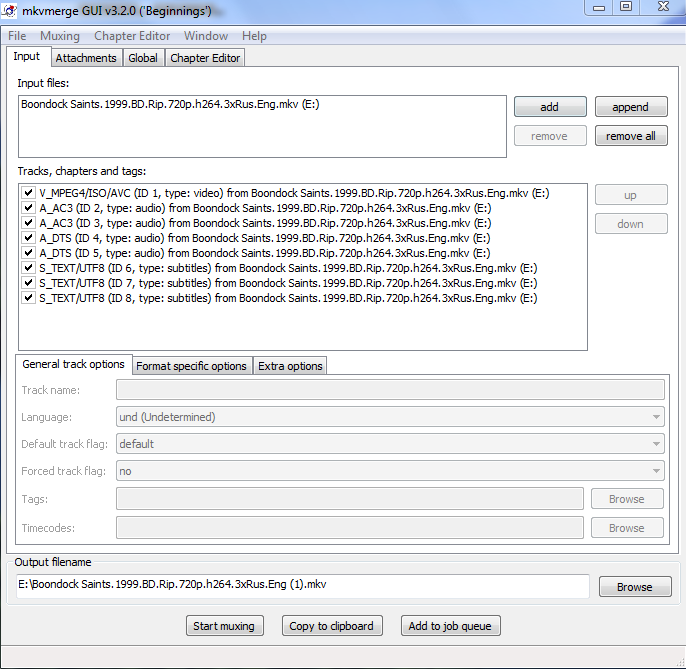The width and height of the screenshot is (686, 669).
Task: Toggle the A_DTS ID 5 audio track checkbox
Action: point(28,252)
